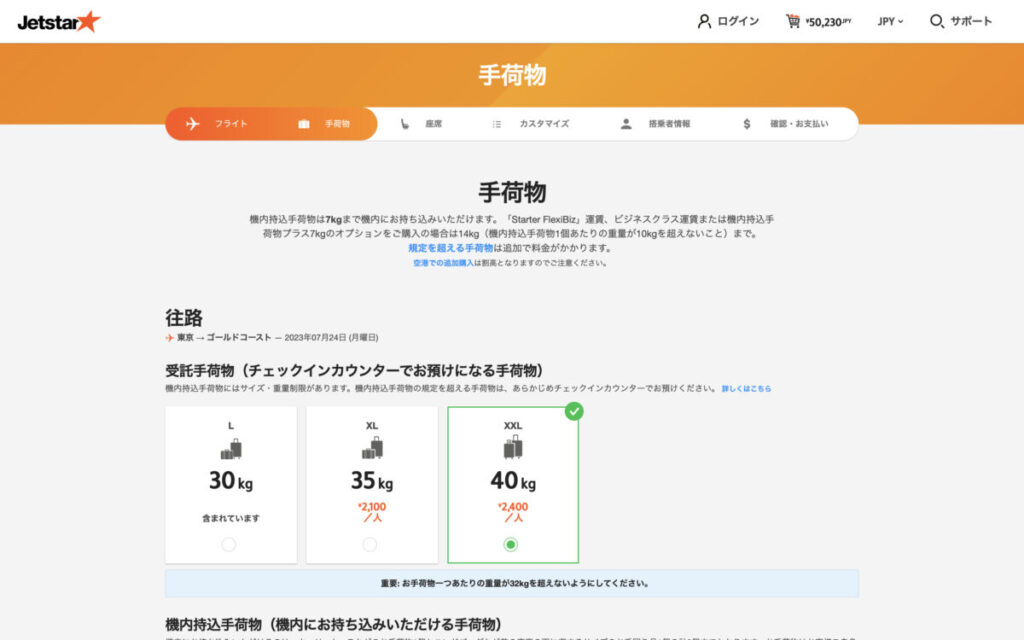
Task: Select the XXL 40kg baggage card
Action: point(511,480)
